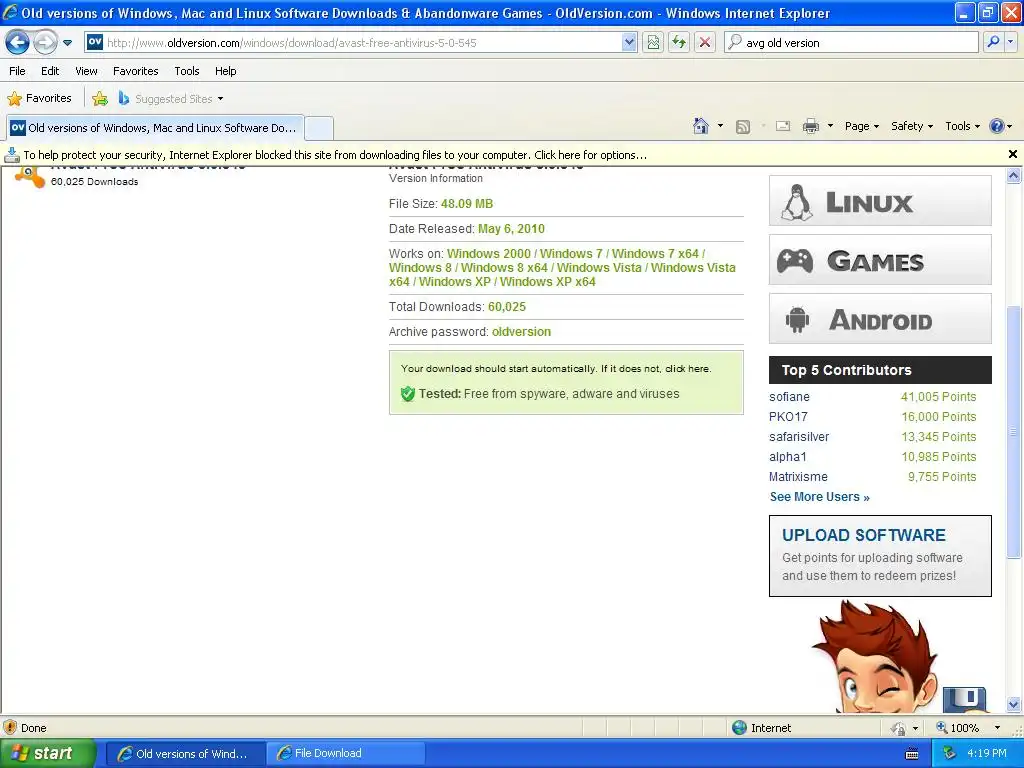Viewport: 1024px width, 768px height.
Task: Click the Help question mark icon
Action: (x=997, y=126)
